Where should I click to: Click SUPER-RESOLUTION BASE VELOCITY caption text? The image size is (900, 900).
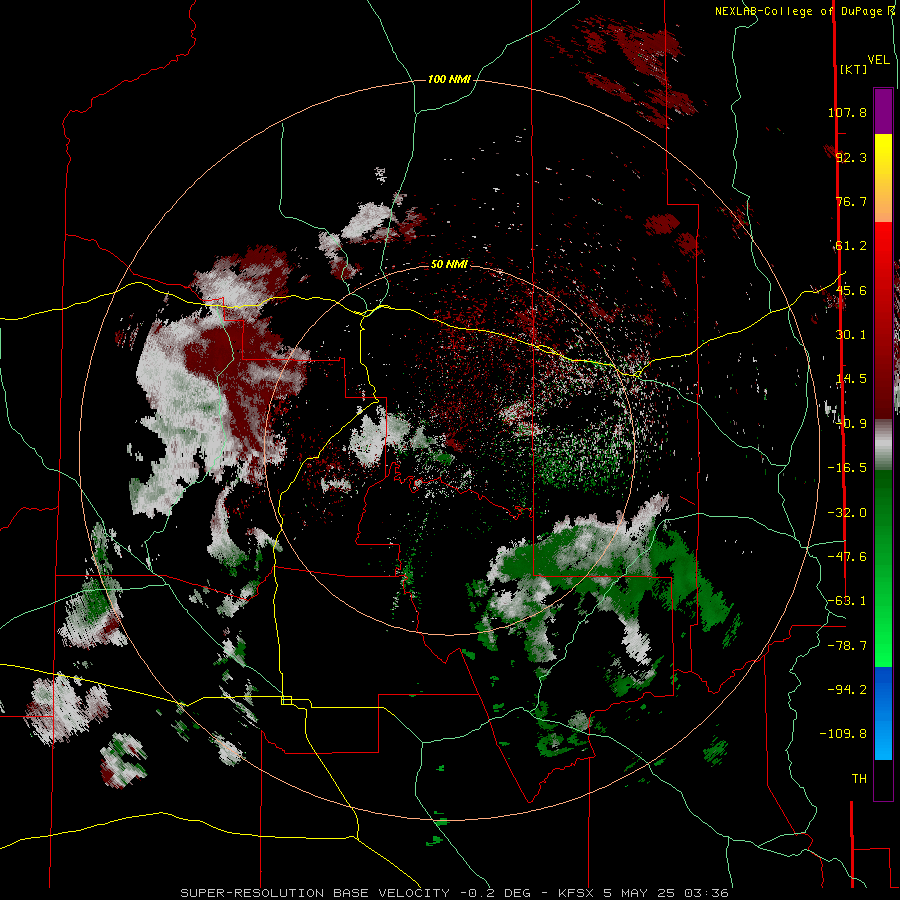tap(317, 893)
